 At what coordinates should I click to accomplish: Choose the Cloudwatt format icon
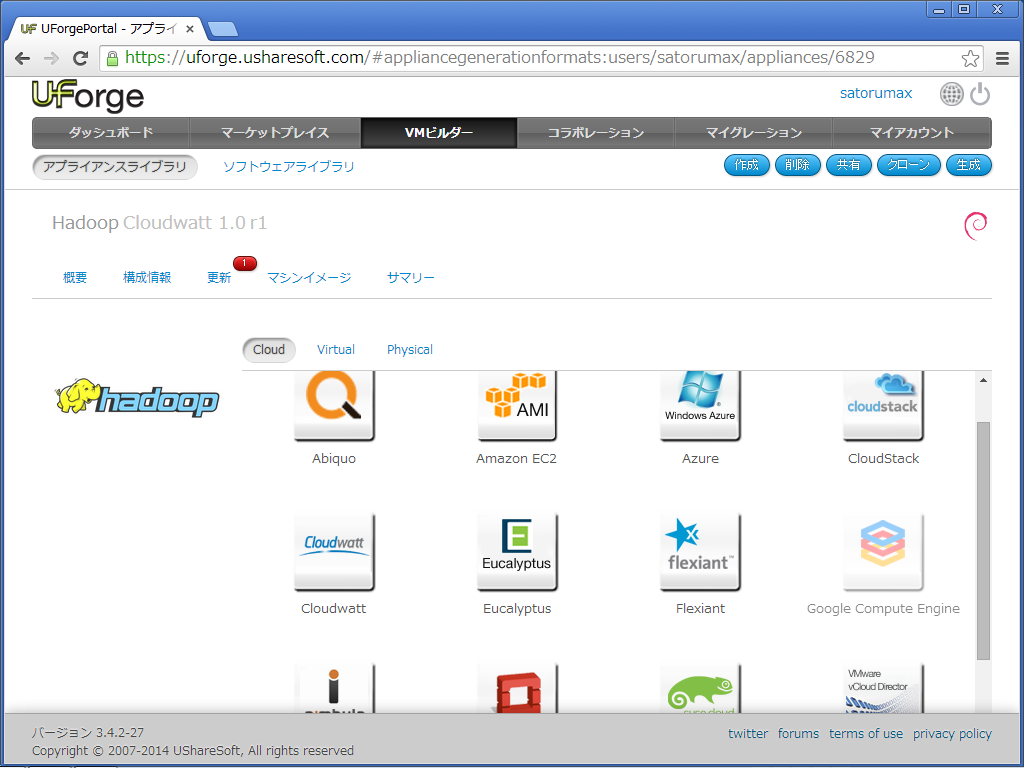pos(334,552)
